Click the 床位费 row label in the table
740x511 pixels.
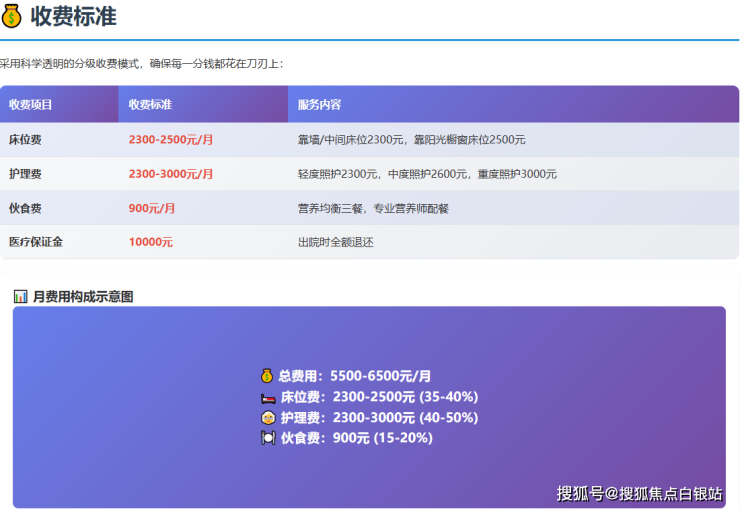25,139
